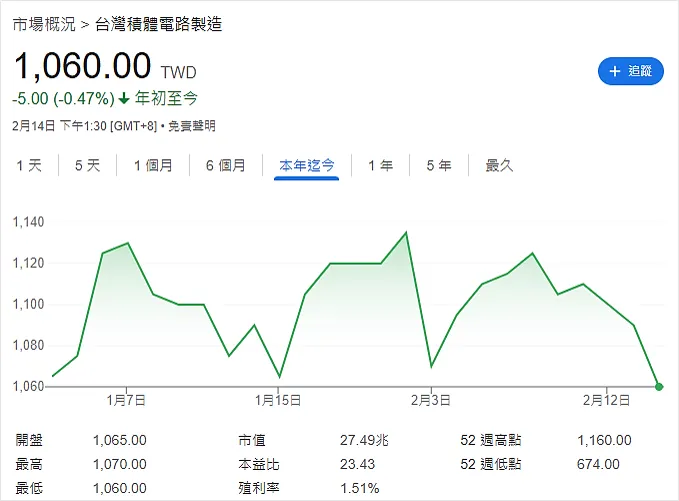Click the 52 週高點 label
The width and height of the screenshot is (679, 501).
click(491, 440)
